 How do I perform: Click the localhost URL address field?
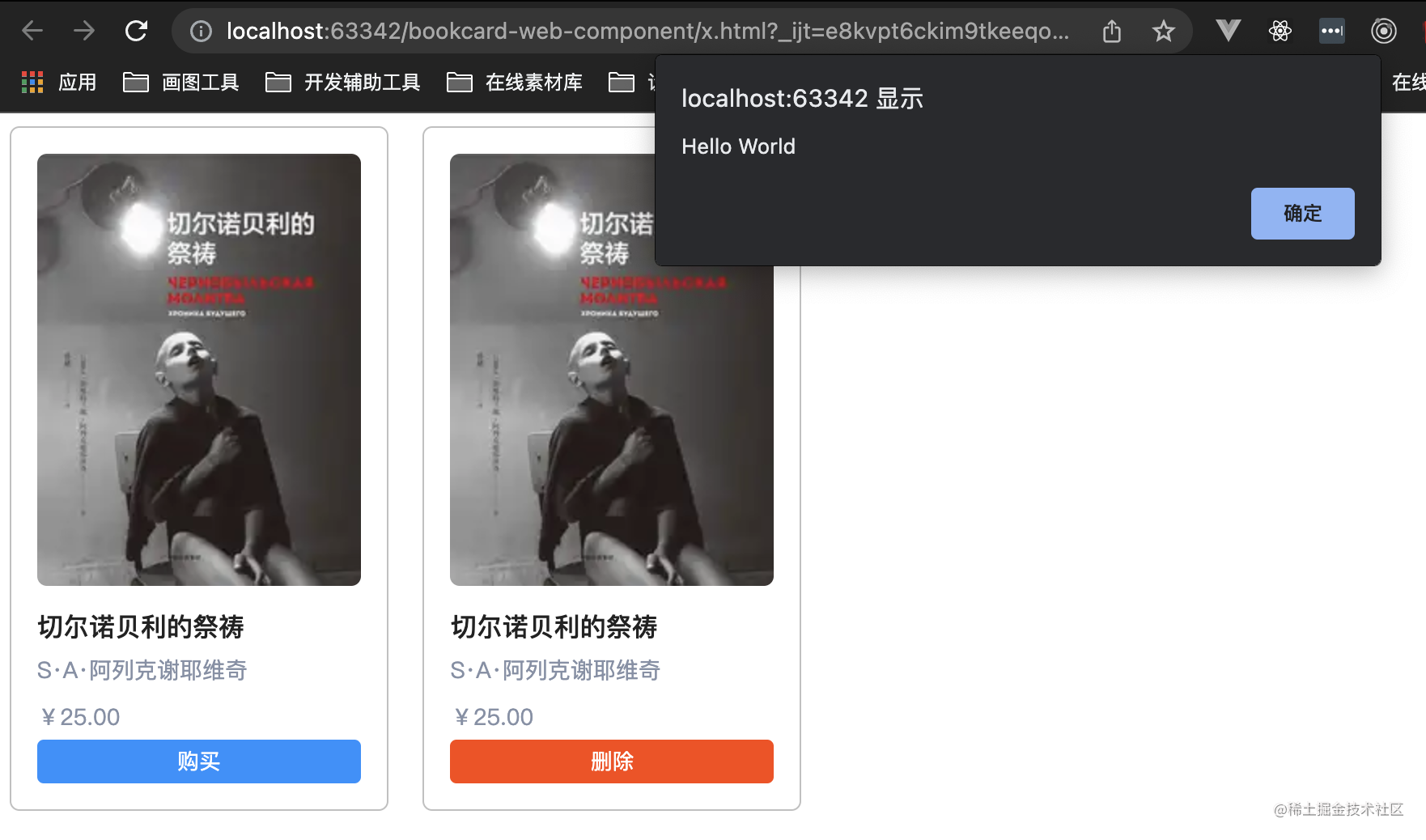click(x=647, y=31)
